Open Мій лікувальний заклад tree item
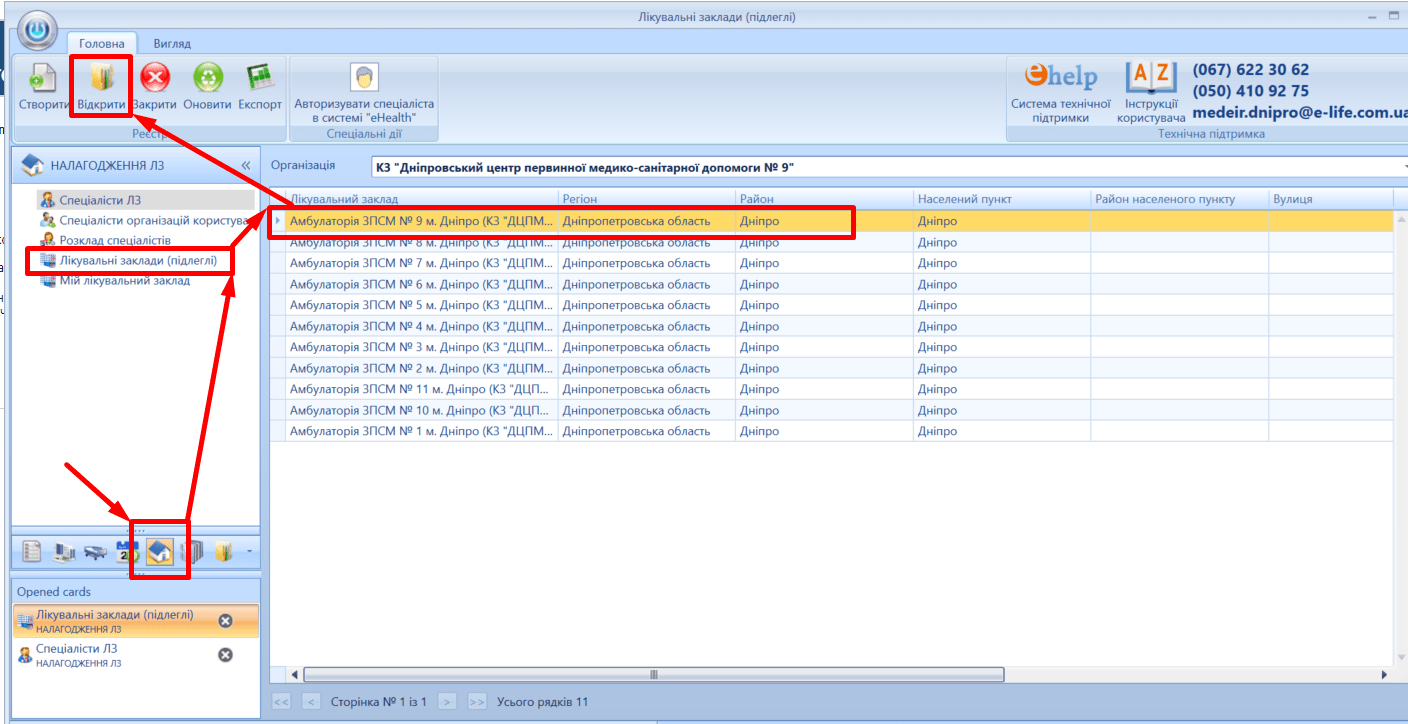The width and height of the screenshot is (1408, 724). [124, 281]
